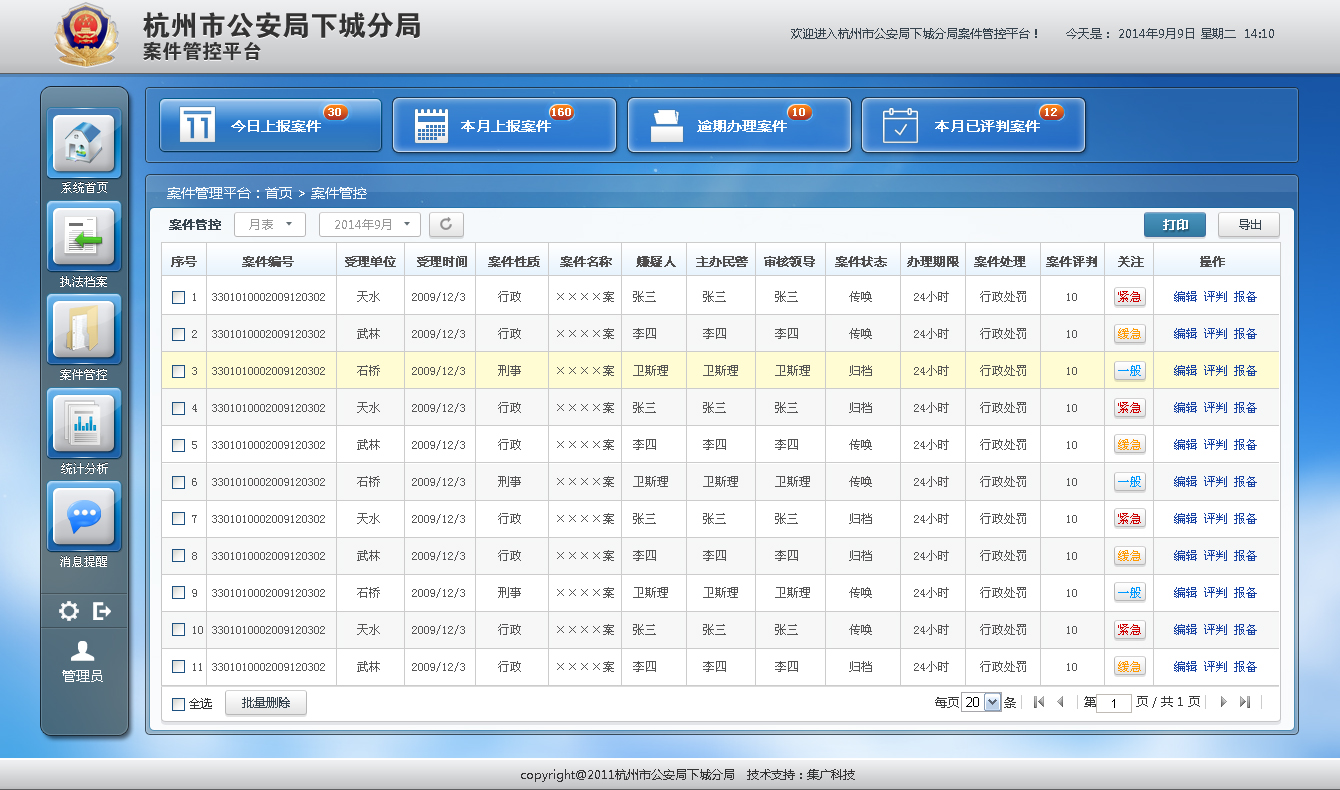Click 编辑 link in row 6
1340x790 pixels.
point(1185,482)
